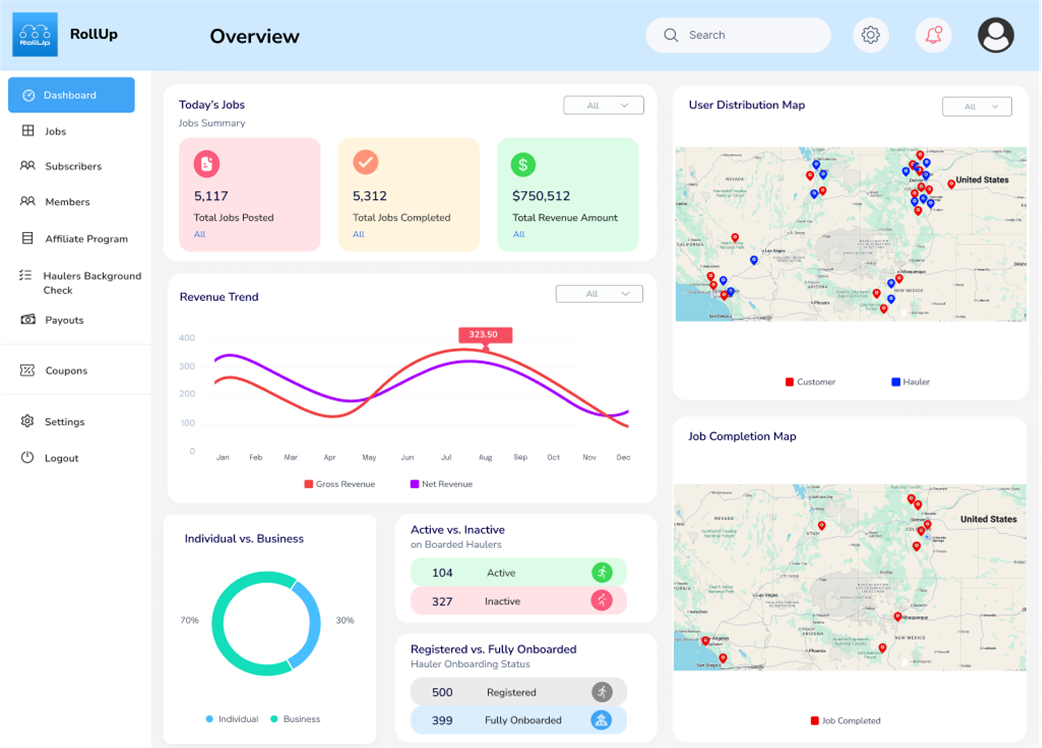Viewport: 1042px width, 748px height.
Task: Expand the Revenue Trend filter dropdown
Action: tap(598, 293)
